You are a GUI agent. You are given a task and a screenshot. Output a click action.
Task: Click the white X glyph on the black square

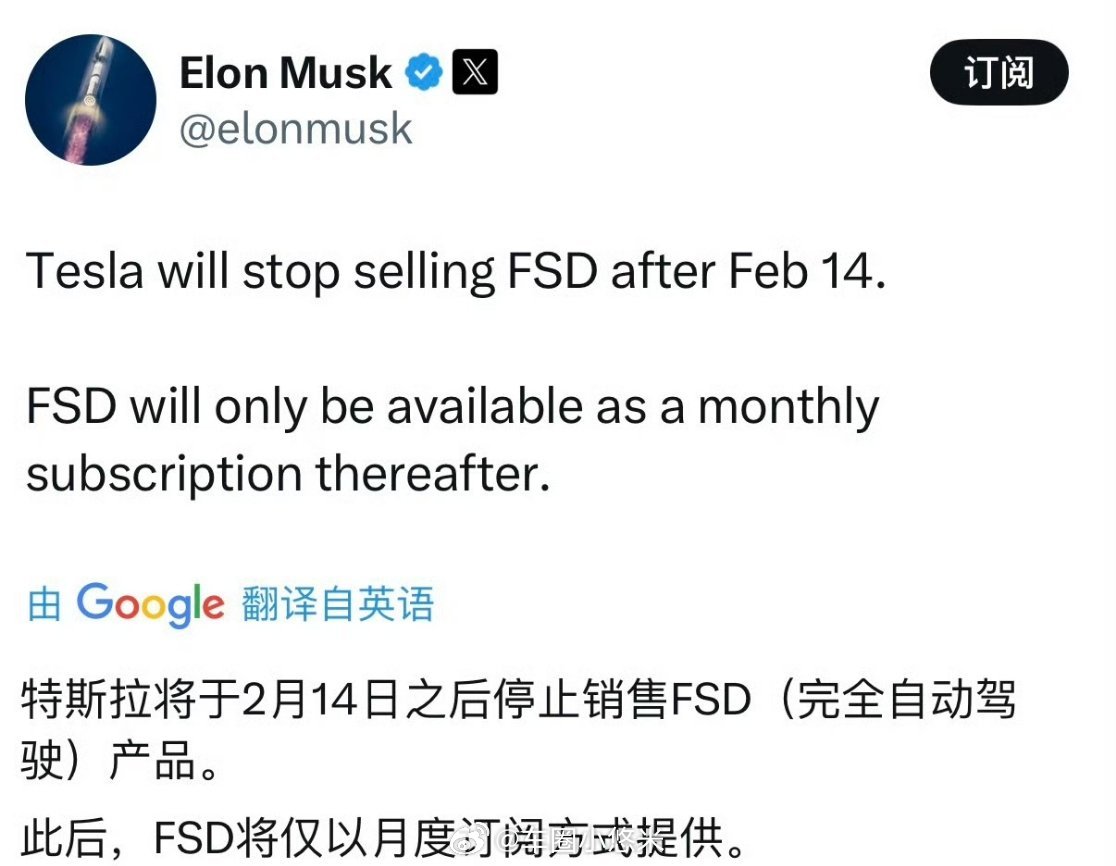[x=475, y=71]
